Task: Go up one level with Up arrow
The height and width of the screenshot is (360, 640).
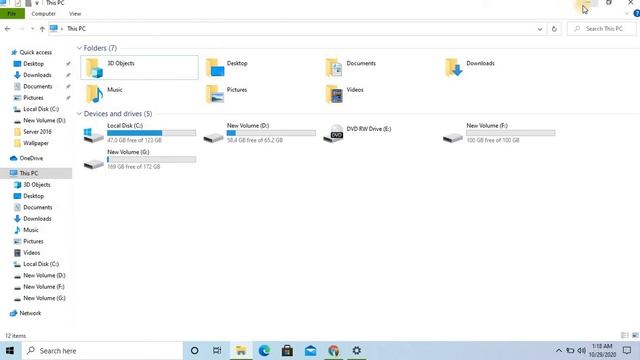Action: click(x=42, y=29)
